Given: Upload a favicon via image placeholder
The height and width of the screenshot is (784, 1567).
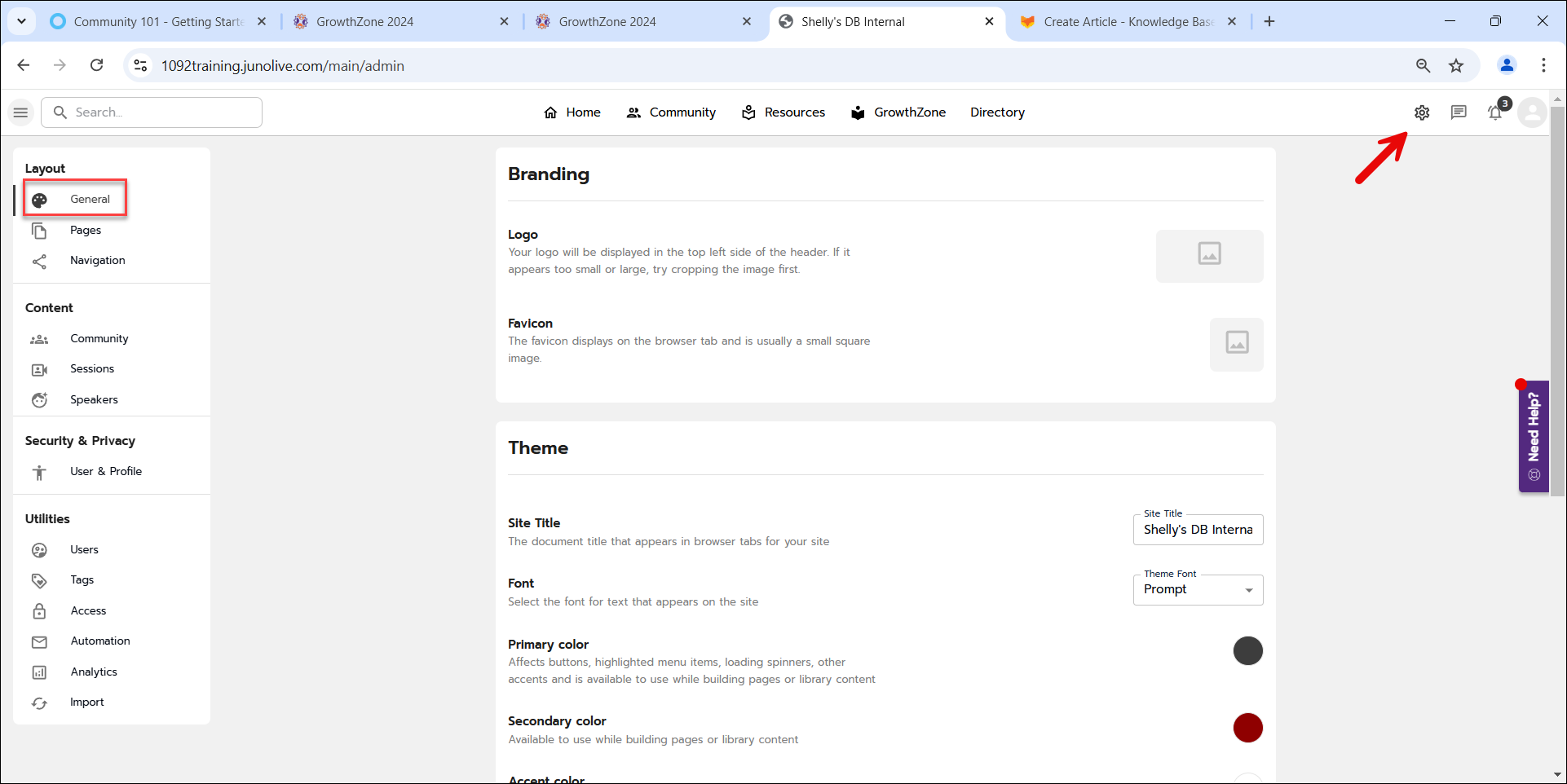Looking at the screenshot, I should click(x=1236, y=344).
